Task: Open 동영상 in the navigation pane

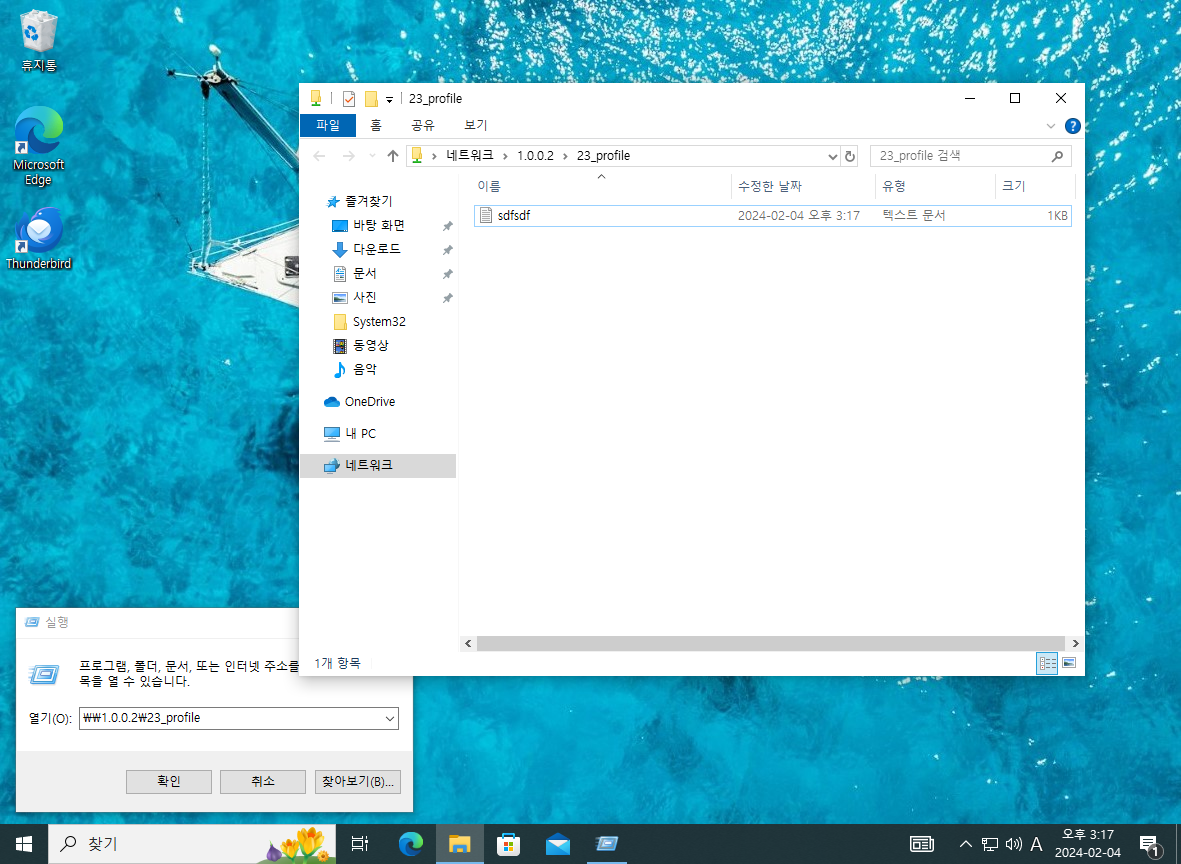Action: click(371, 346)
